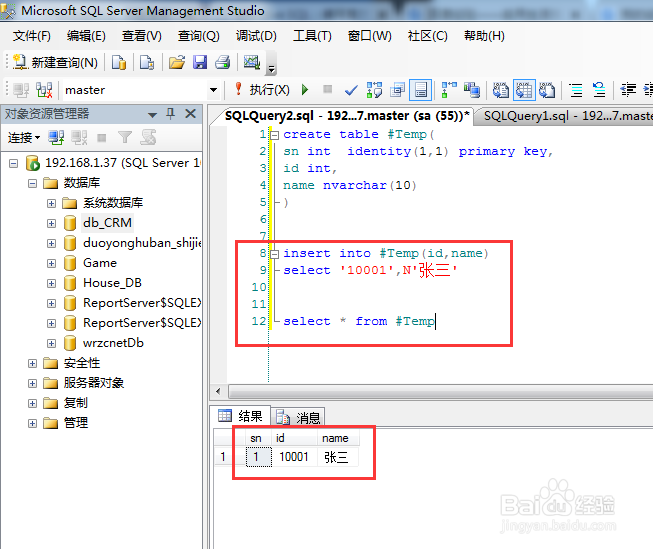653x549 pixels.
Task: Click the Cancel executing query stop icon
Action: click(328, 89)
